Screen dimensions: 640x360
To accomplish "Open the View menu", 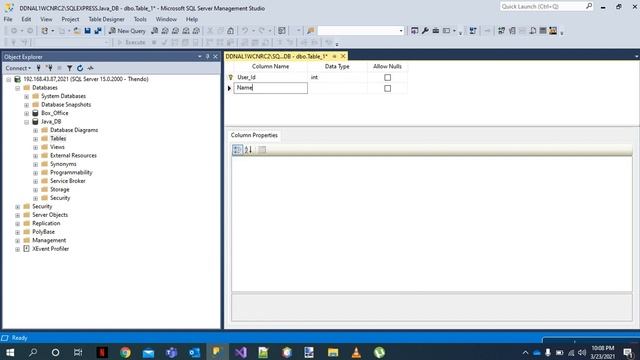I will click(46, 19).
